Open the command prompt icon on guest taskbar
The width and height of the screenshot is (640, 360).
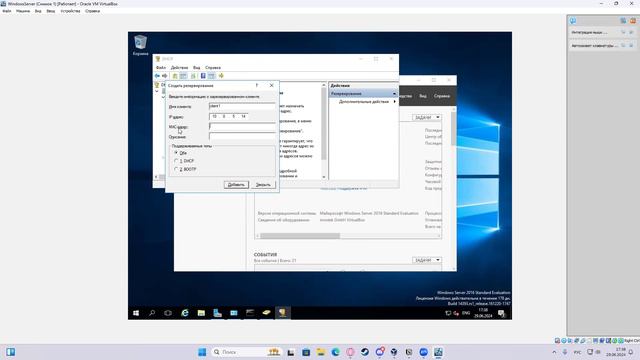pos(250,313)
